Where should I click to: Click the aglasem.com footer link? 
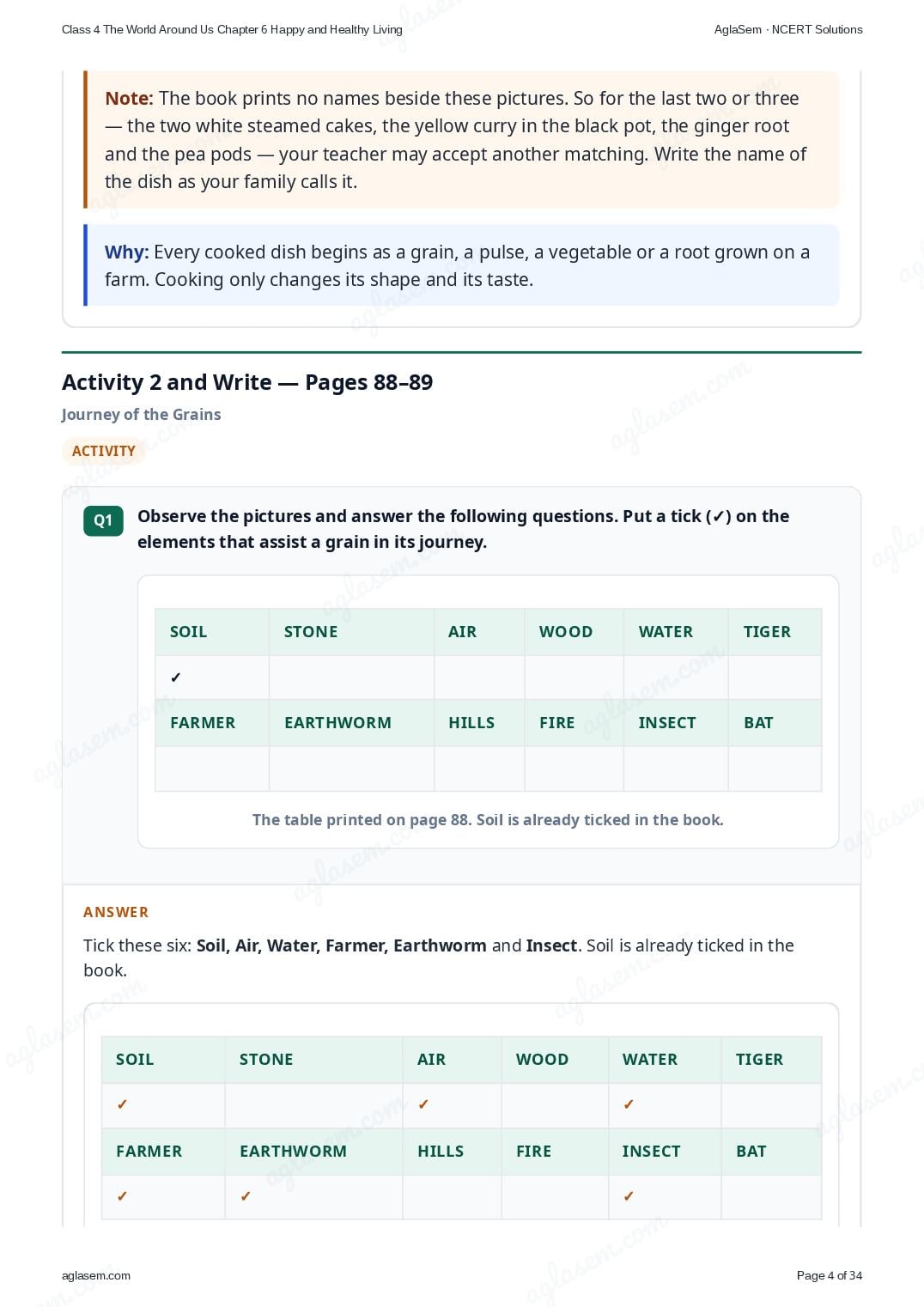96,1275
